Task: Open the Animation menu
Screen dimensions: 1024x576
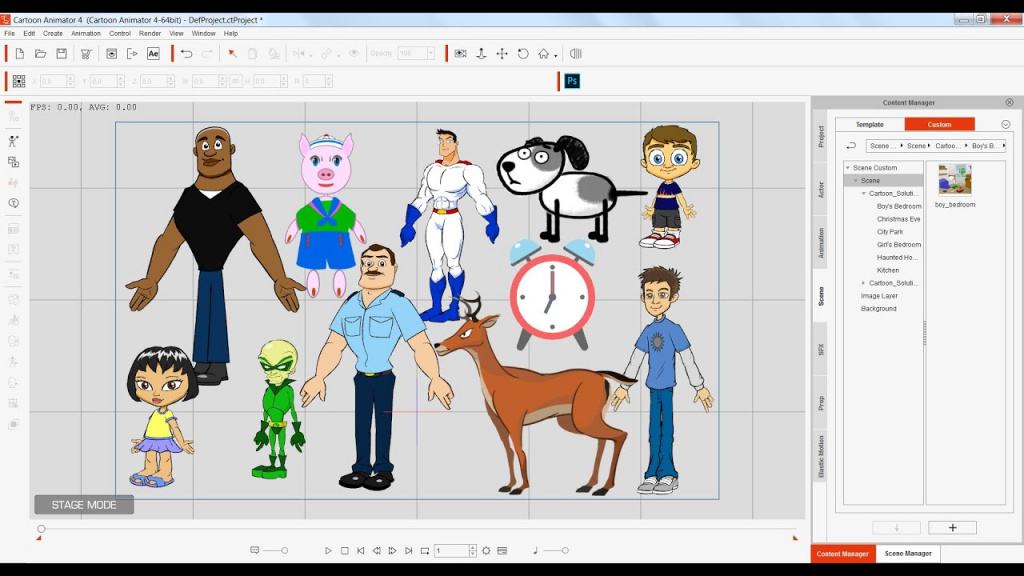Action: (86, 33)
